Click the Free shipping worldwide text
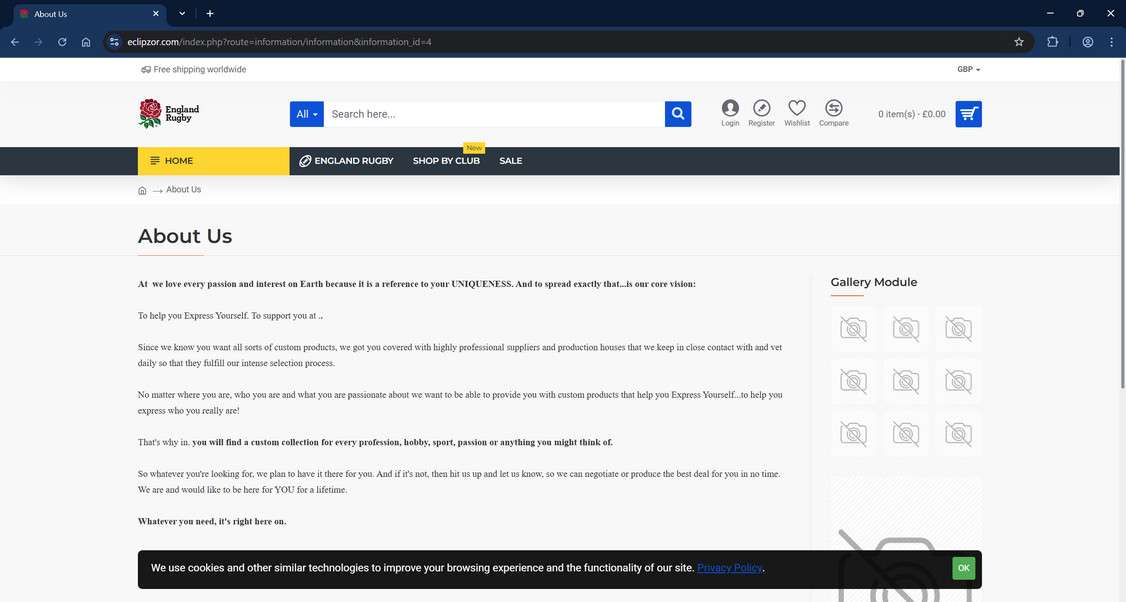 pos(200,70)
